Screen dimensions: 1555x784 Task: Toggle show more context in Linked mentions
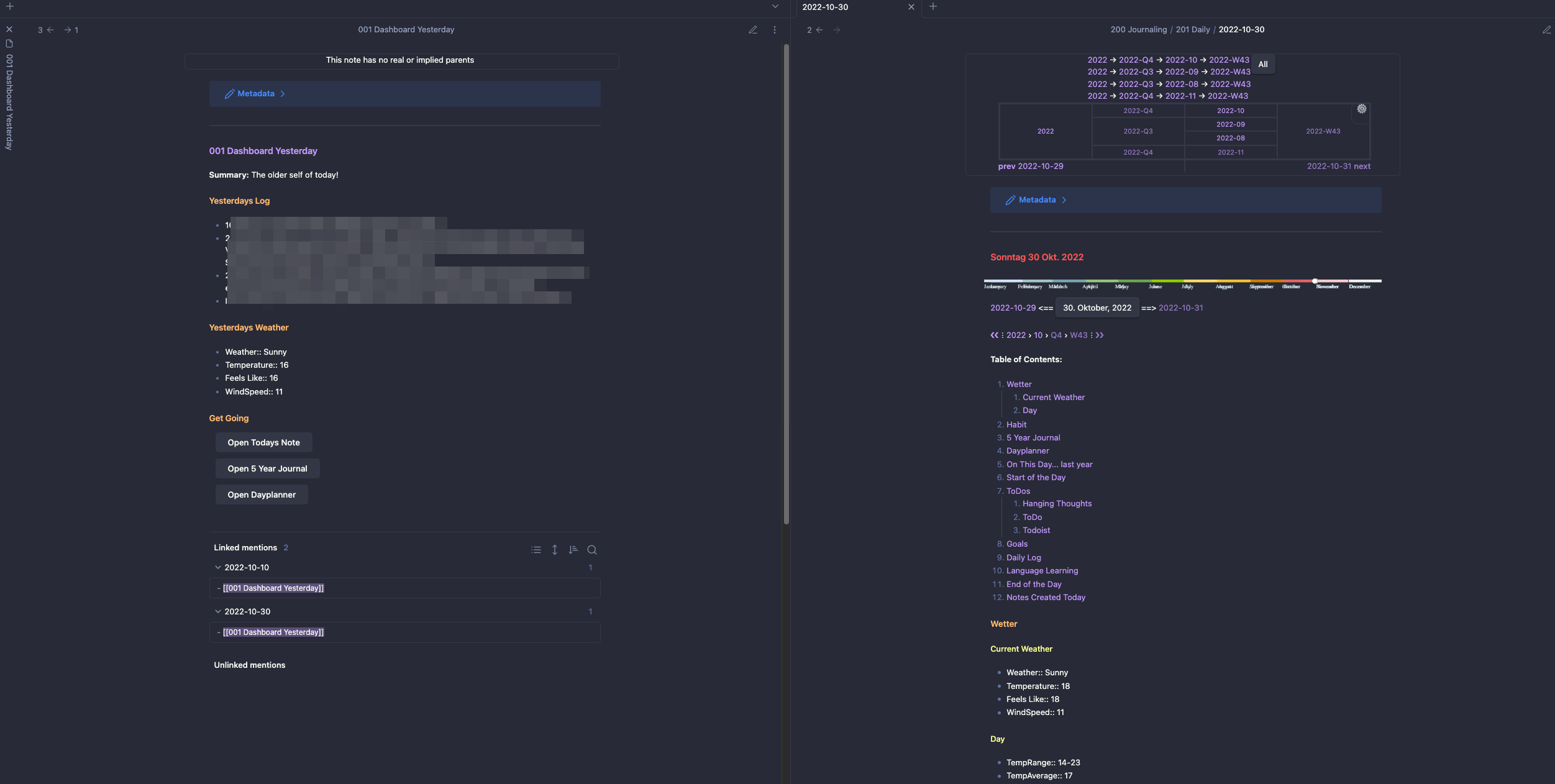click(x=554, y=550)
